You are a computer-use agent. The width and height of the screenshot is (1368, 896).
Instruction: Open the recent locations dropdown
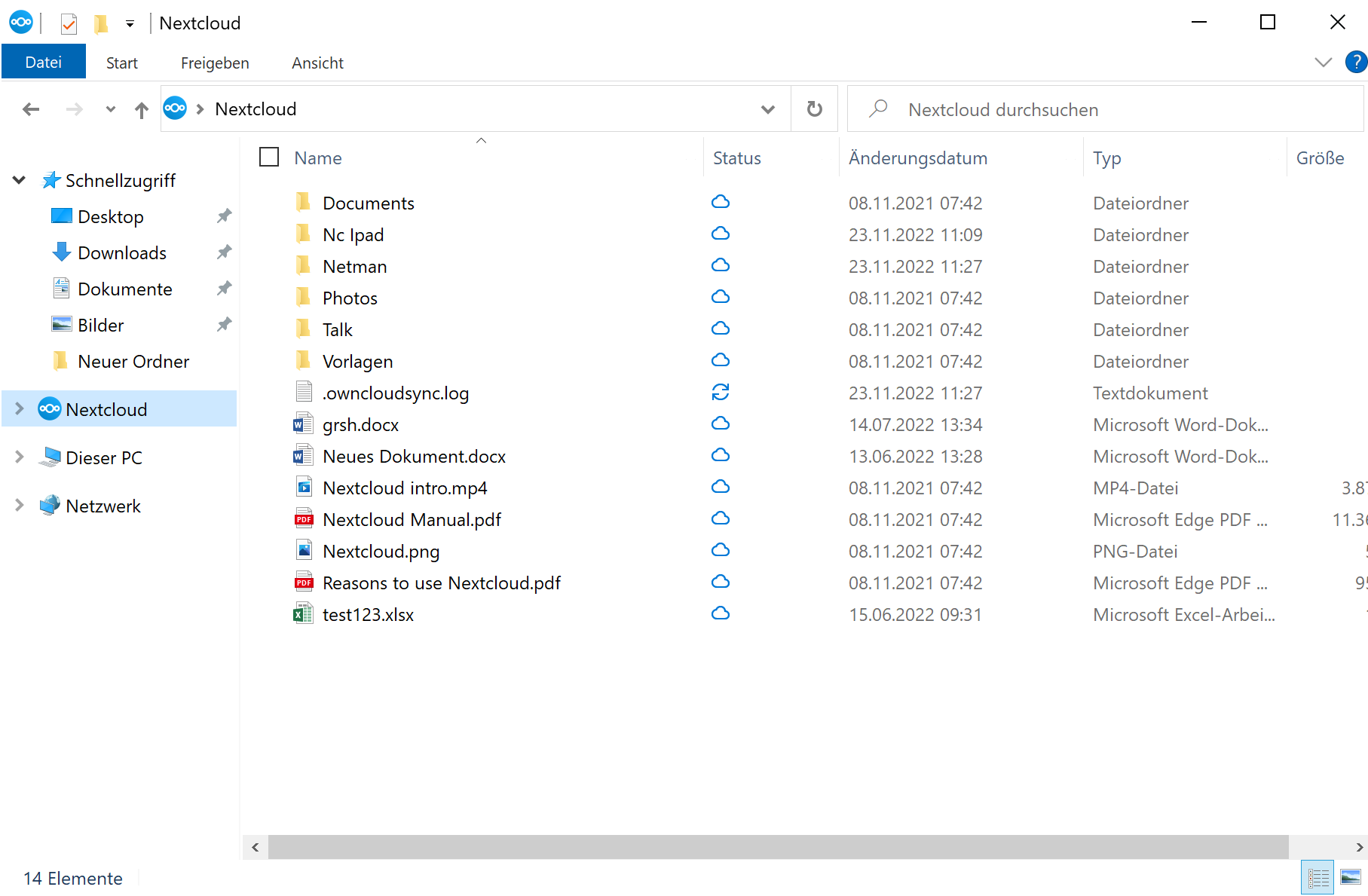coord(111,109)
